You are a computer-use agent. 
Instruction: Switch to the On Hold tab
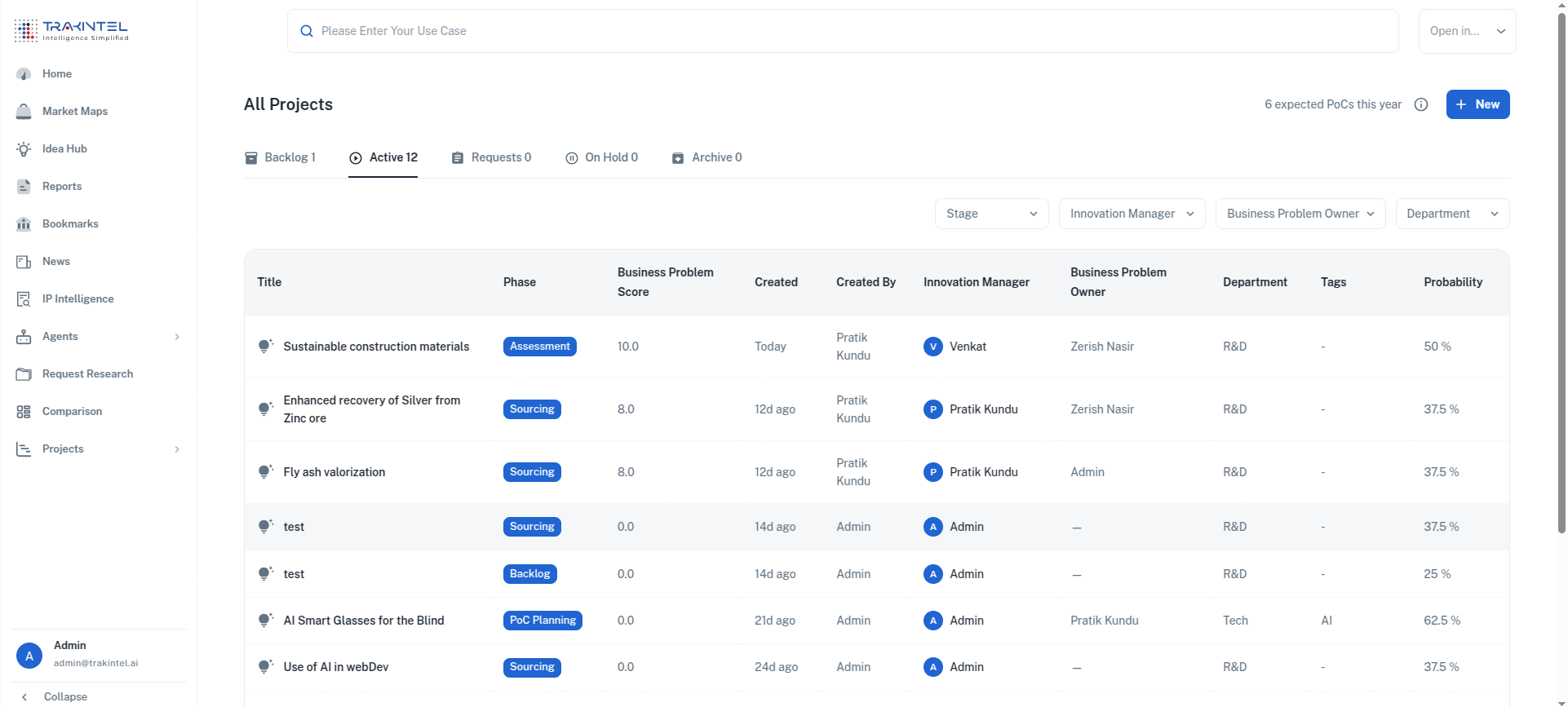point(601,157)
